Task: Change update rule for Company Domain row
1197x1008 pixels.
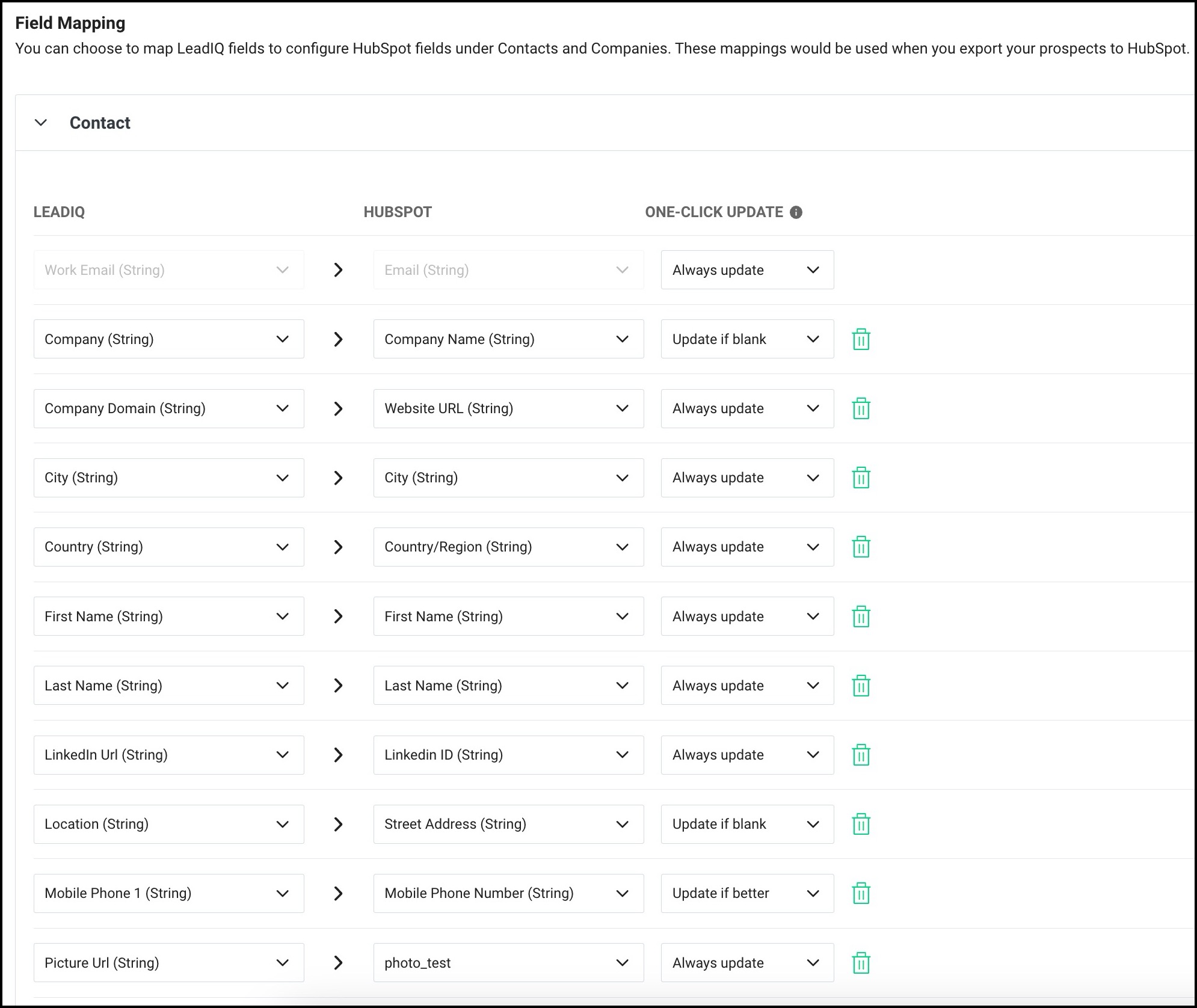Action: (x=748, y=408)
